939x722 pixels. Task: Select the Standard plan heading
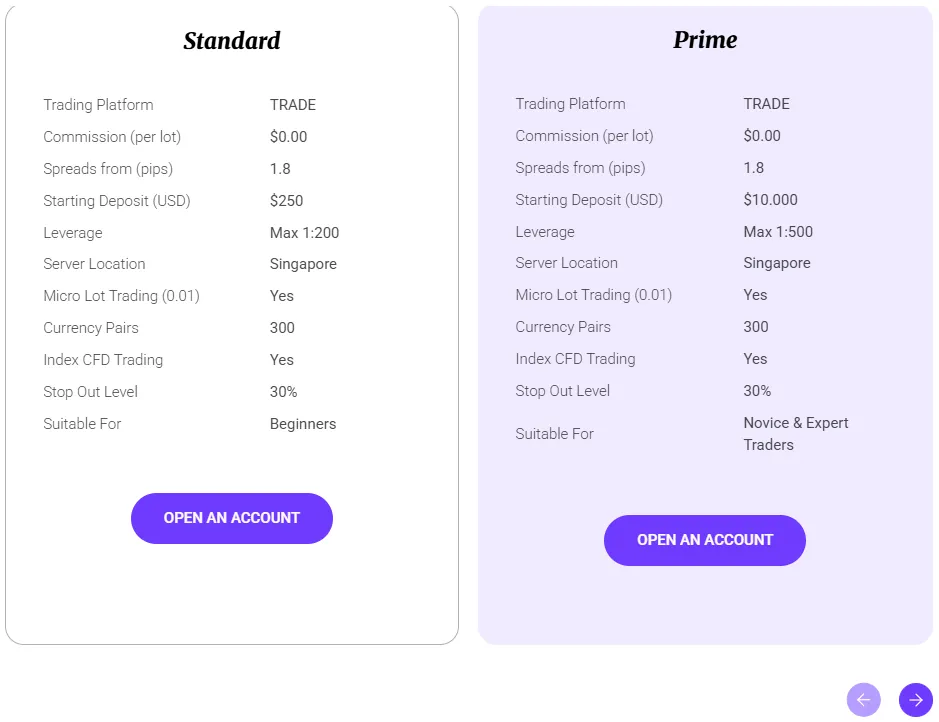232,41
